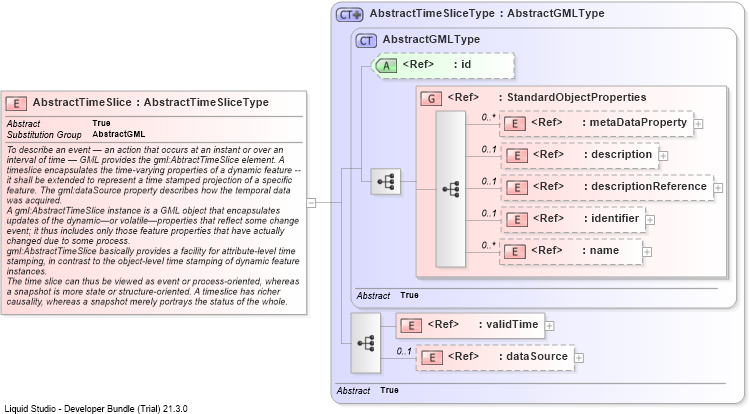749x414 pixels.
Task: Select '<Ref> : identifier' label
Action: click(x=586, y=219)
